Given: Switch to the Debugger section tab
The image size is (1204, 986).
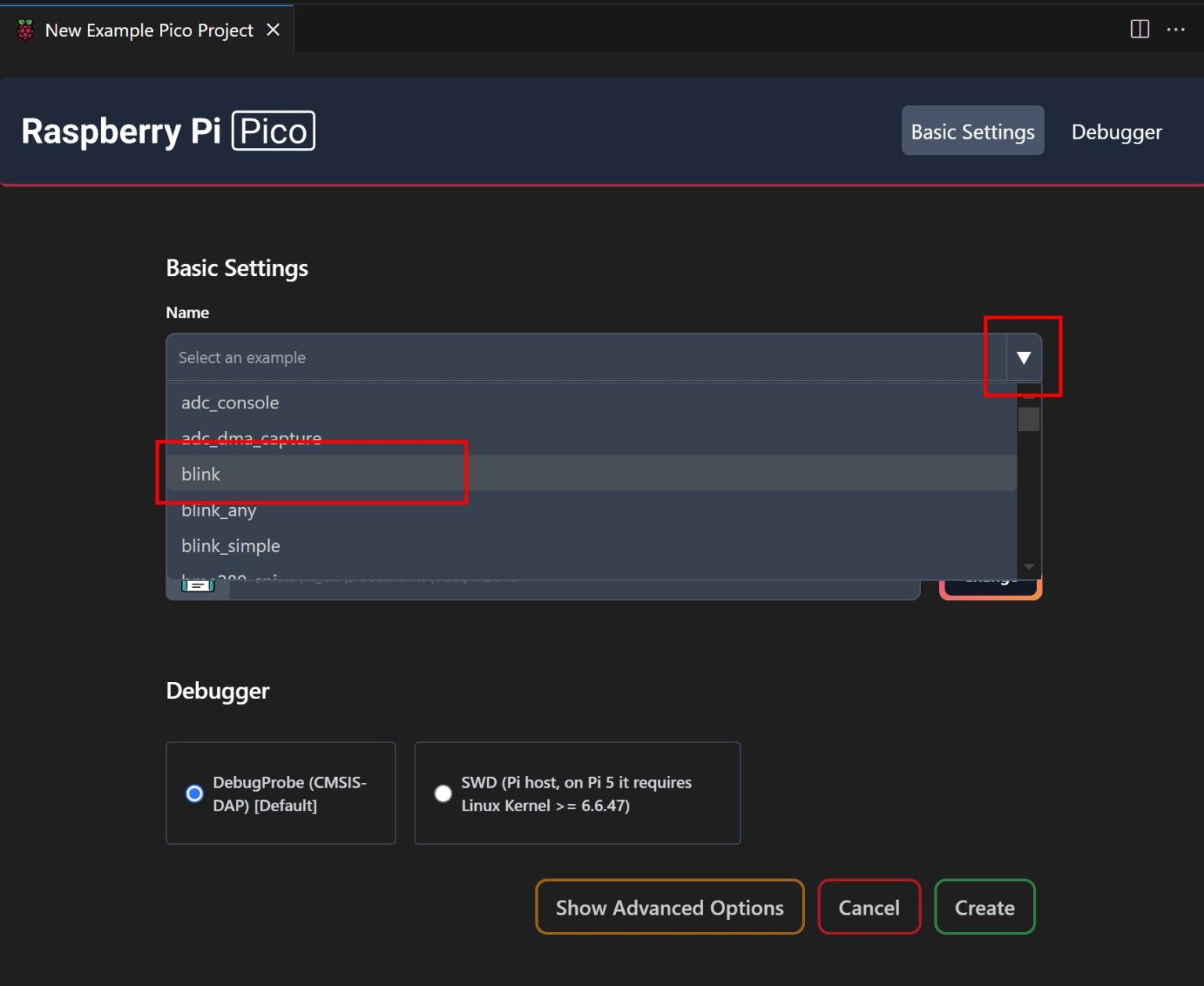Looking at the screenshot, I should [x=1116, y=131].
